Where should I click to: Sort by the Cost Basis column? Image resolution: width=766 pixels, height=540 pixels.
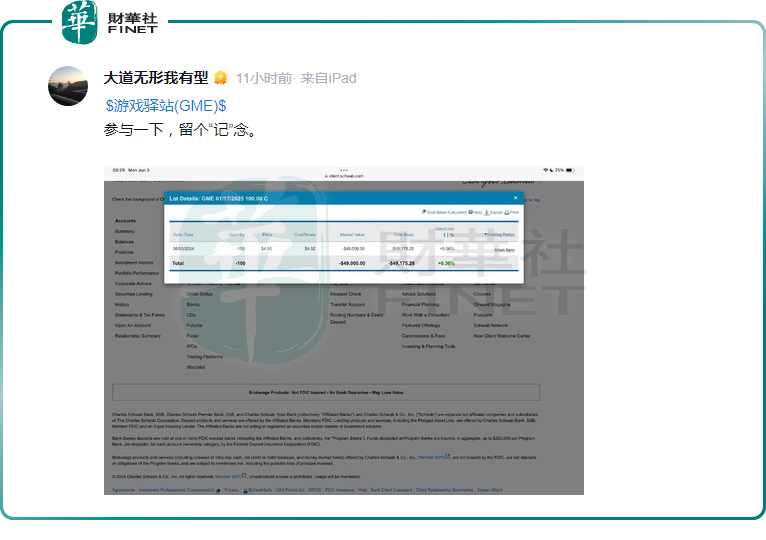coord(404,235)
